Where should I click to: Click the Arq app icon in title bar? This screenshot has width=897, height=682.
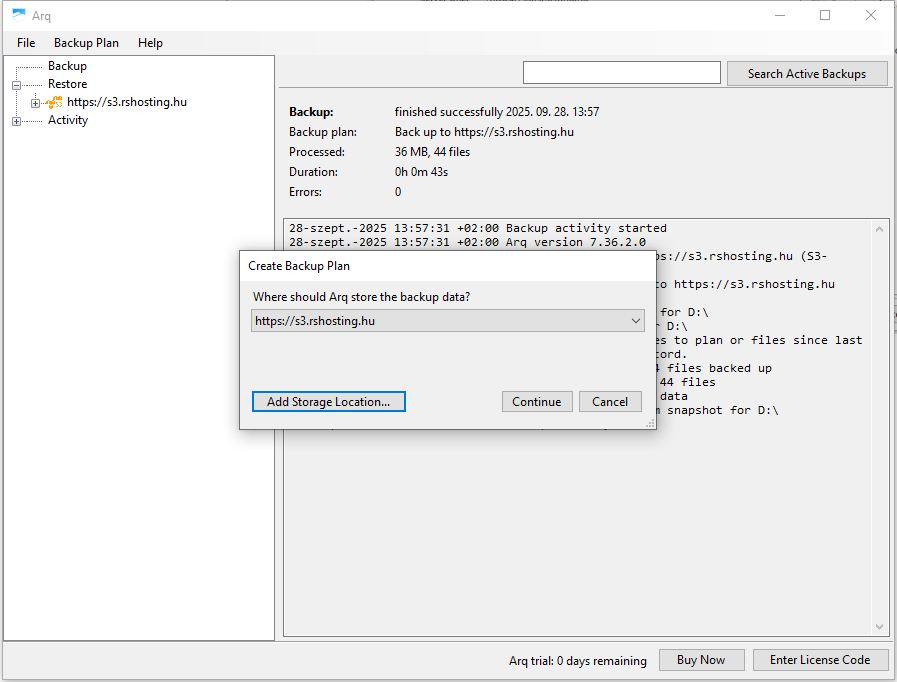pyautogui.click(x=18, y=15)
